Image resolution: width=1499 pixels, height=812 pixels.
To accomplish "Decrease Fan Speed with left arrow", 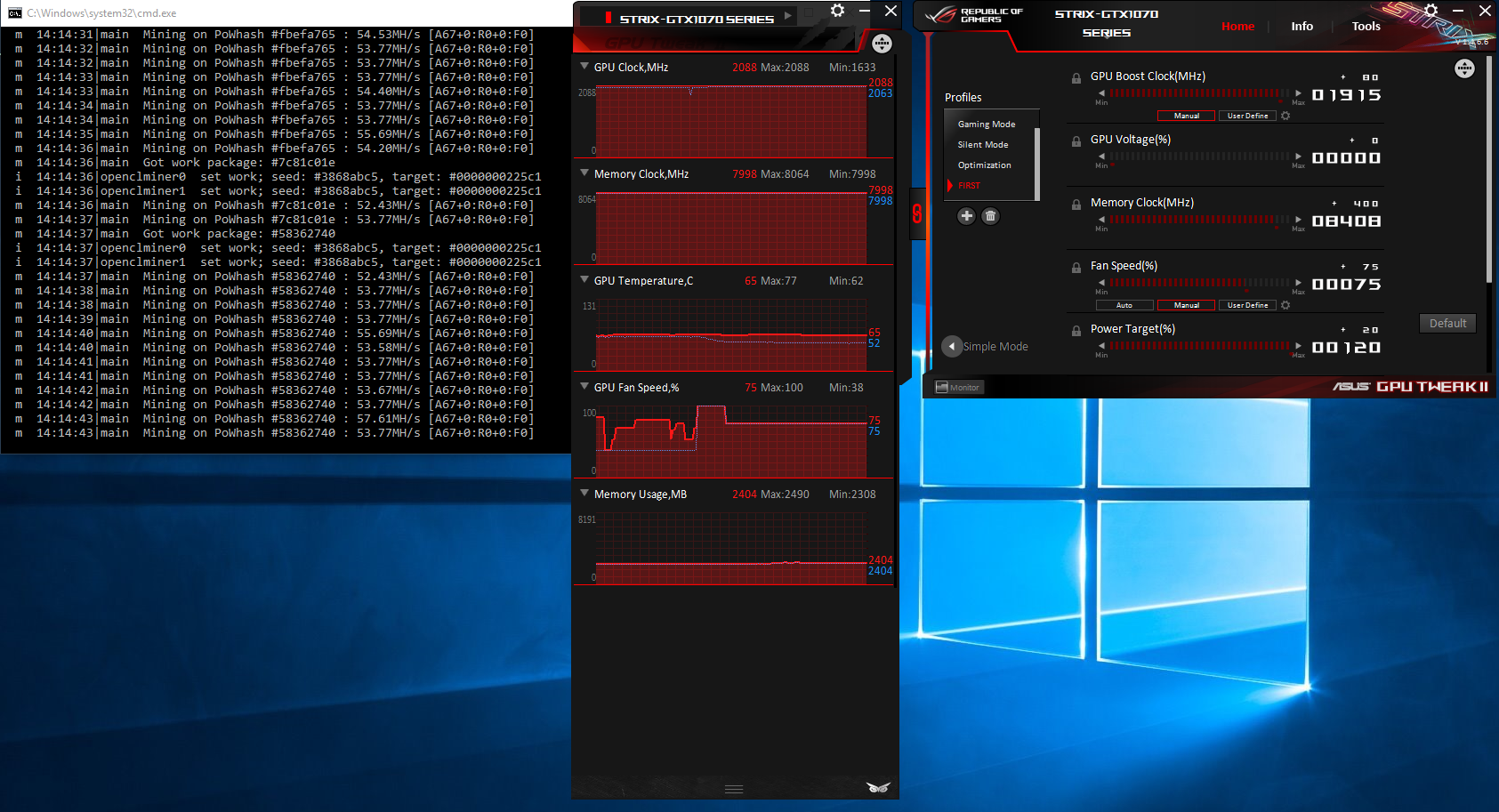I will coord(1101,282).
